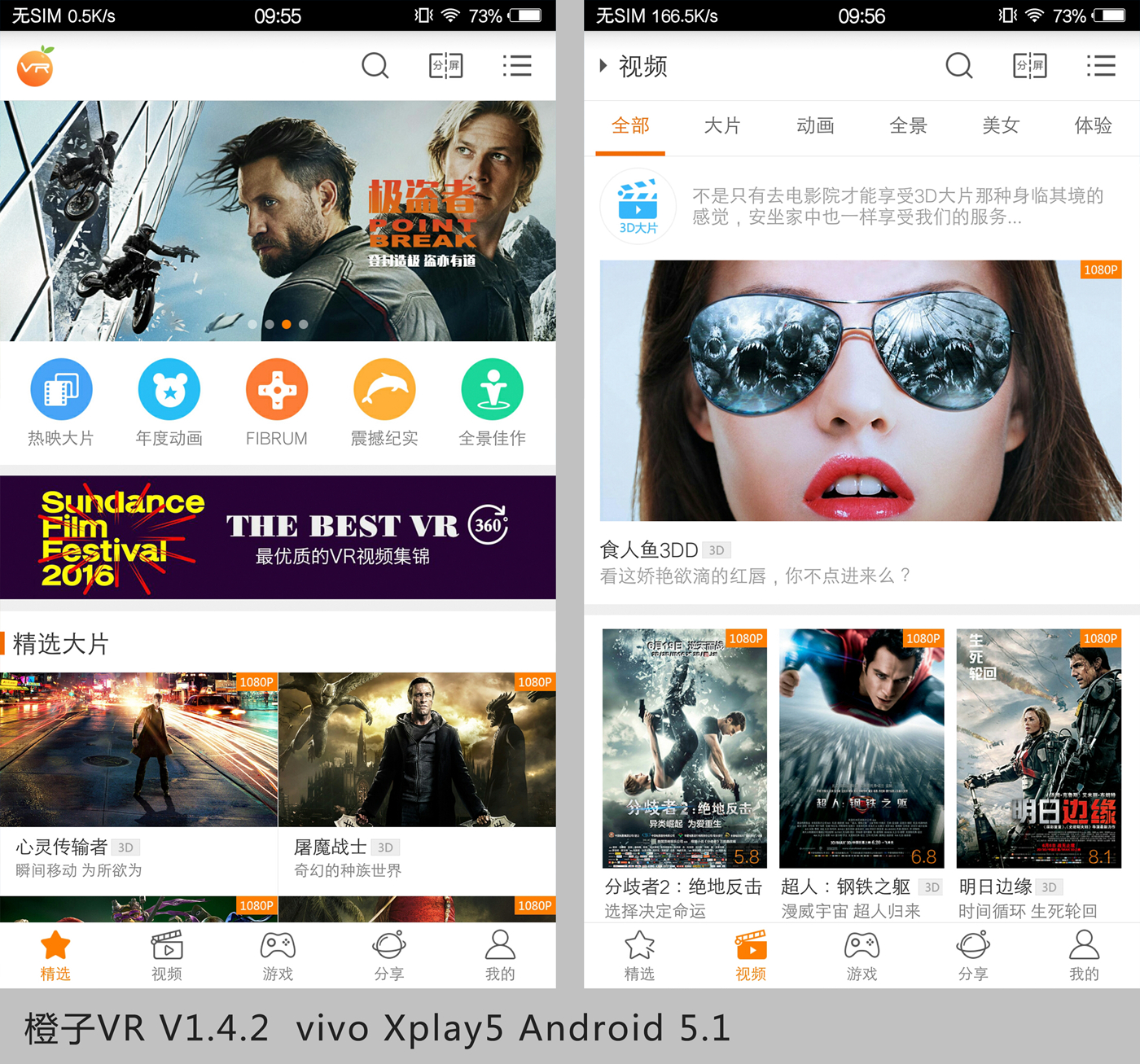Image resolution: width=1140 pixels, height=1064 pixels.
Task: Open the Sundance Film Festival 2016 banner
Action: click(278, 537)
